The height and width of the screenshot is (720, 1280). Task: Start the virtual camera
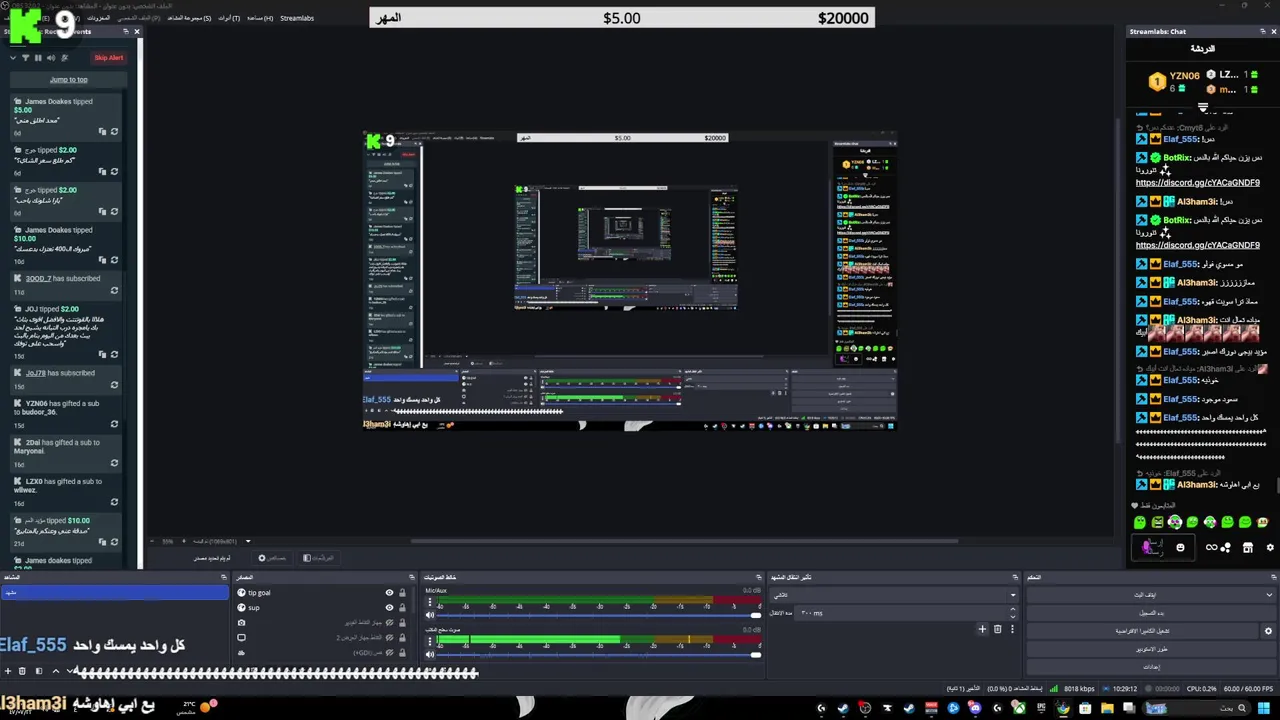click(1144, 631)
